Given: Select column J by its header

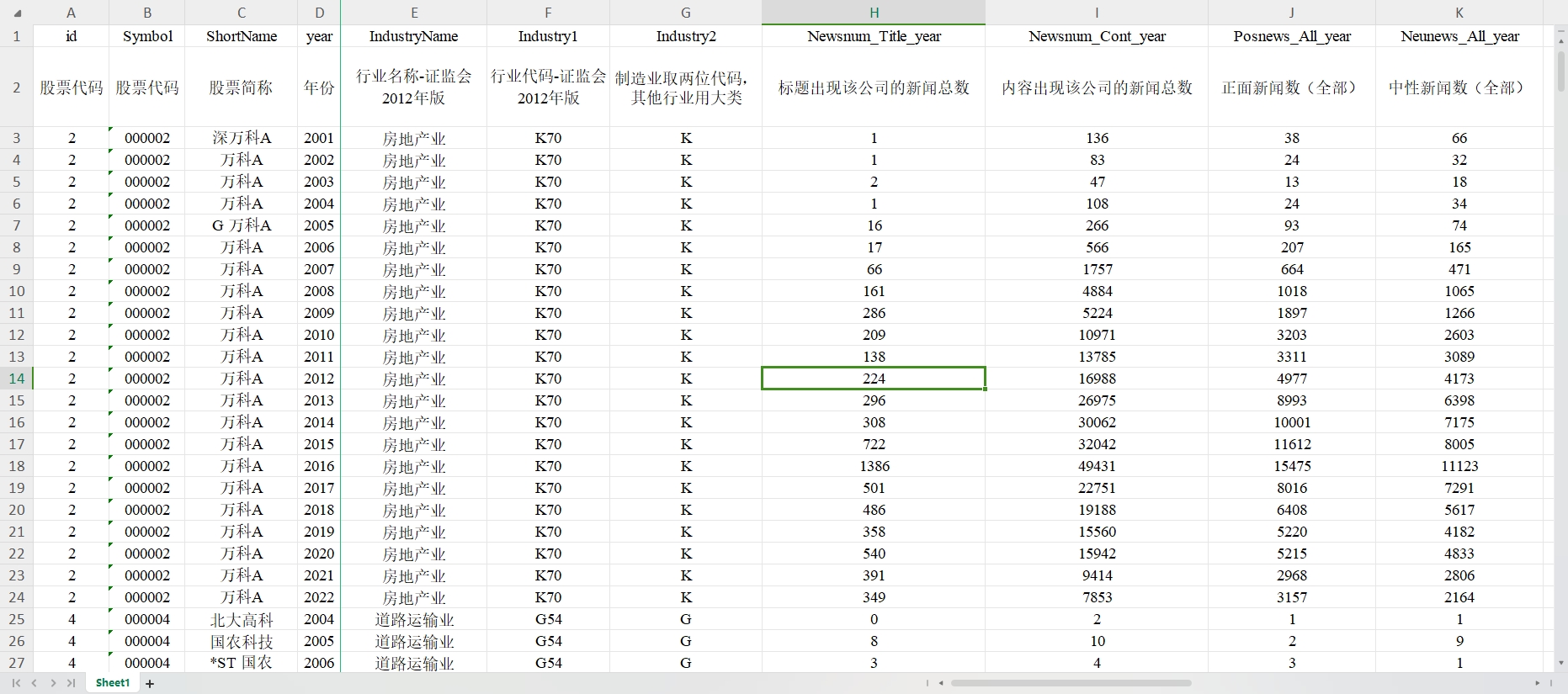Looking at the screenshot, I should [x=1292, y=13].
